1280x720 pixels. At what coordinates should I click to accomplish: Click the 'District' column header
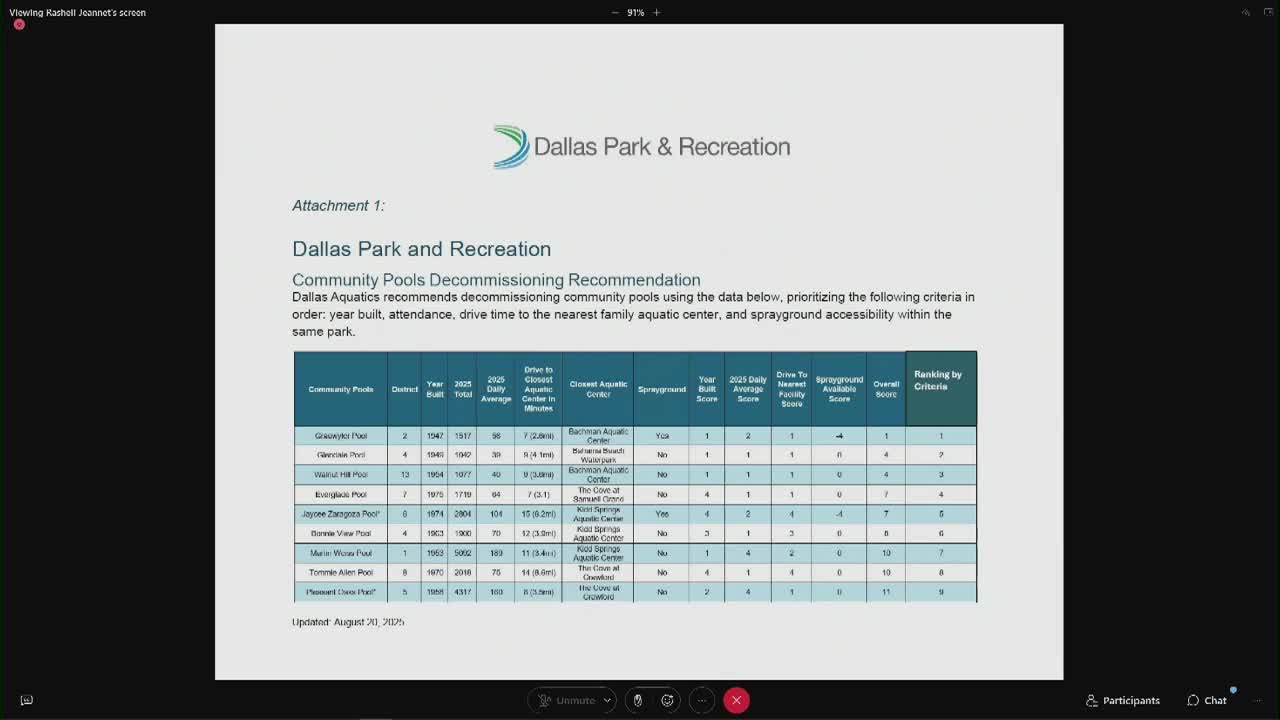coord(405,389)
